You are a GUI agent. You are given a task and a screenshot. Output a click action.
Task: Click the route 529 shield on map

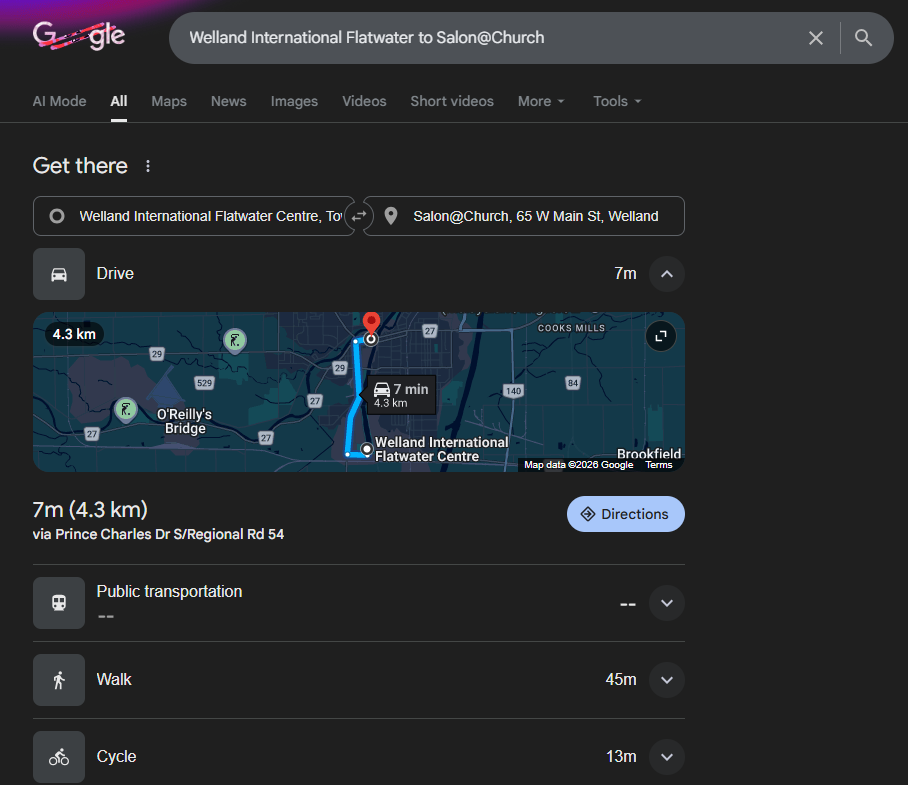click(204, 383)
